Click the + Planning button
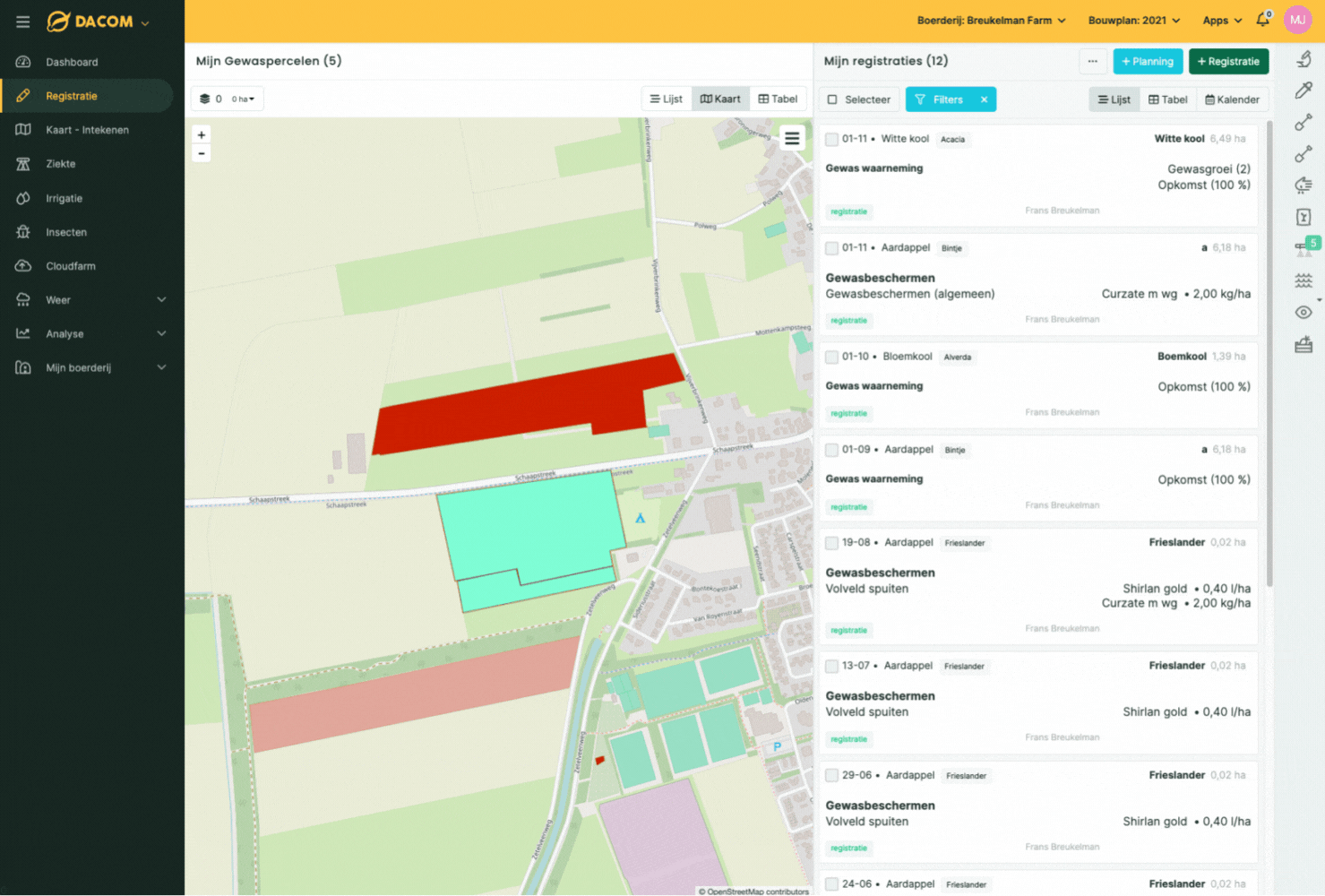This screenshot has width=1325, height=896. click(x=1148, y=62)
